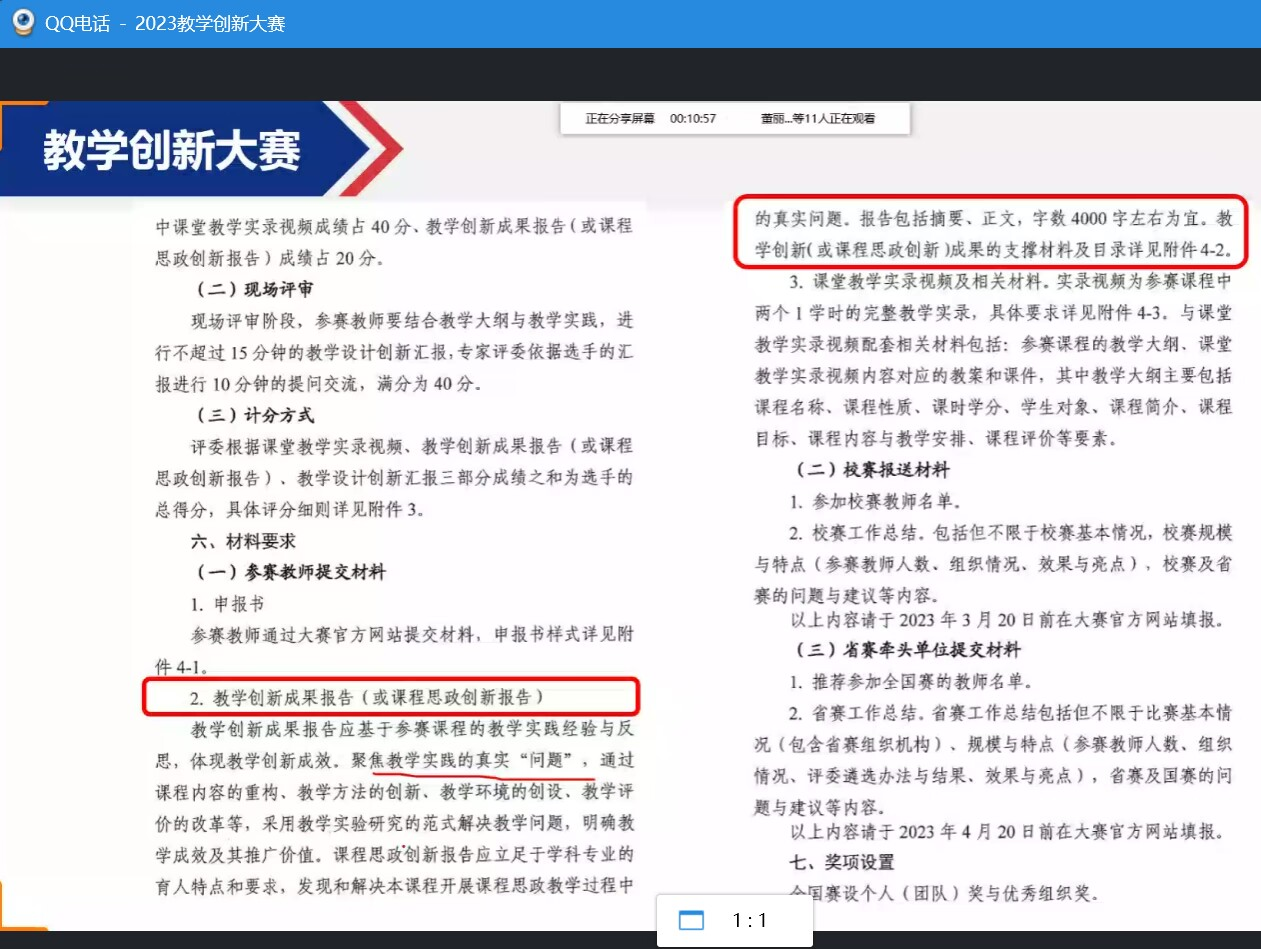Click the heading （二）现场评审
Viewport: 1261px width, 949px height.
point(254,290)
